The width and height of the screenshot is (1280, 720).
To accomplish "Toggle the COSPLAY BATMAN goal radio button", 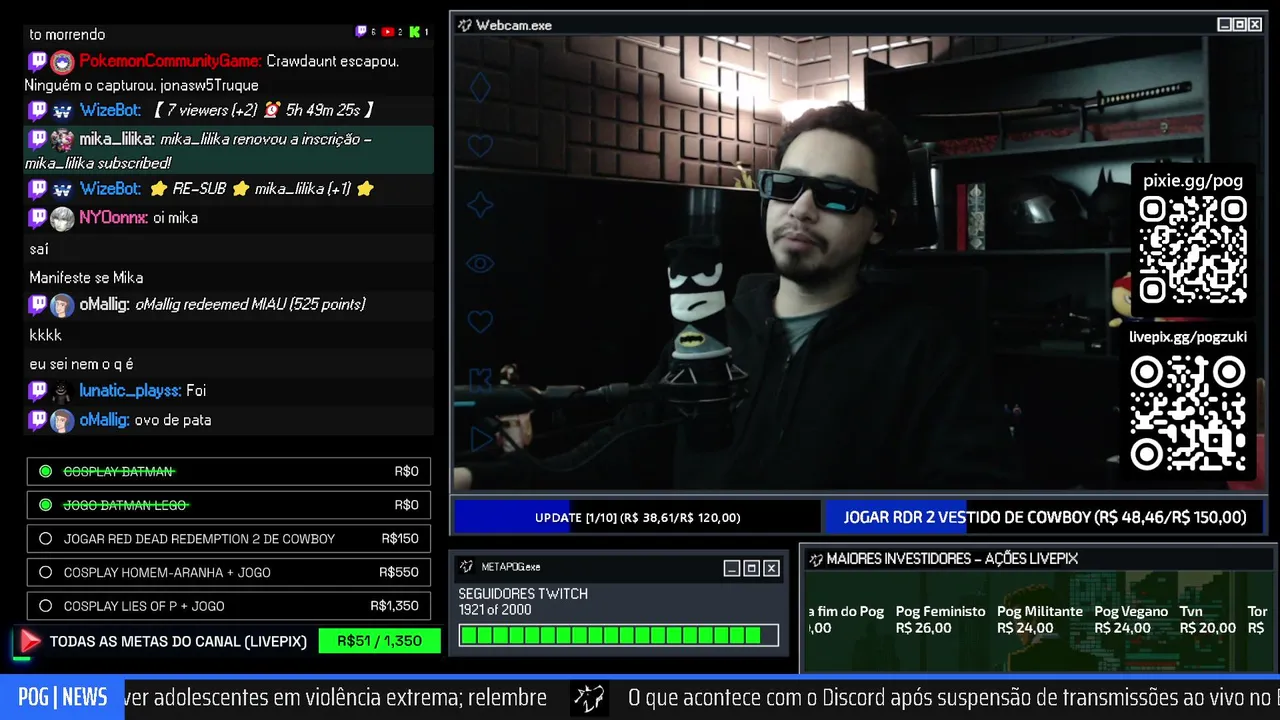I will click(x=45, y=471).
